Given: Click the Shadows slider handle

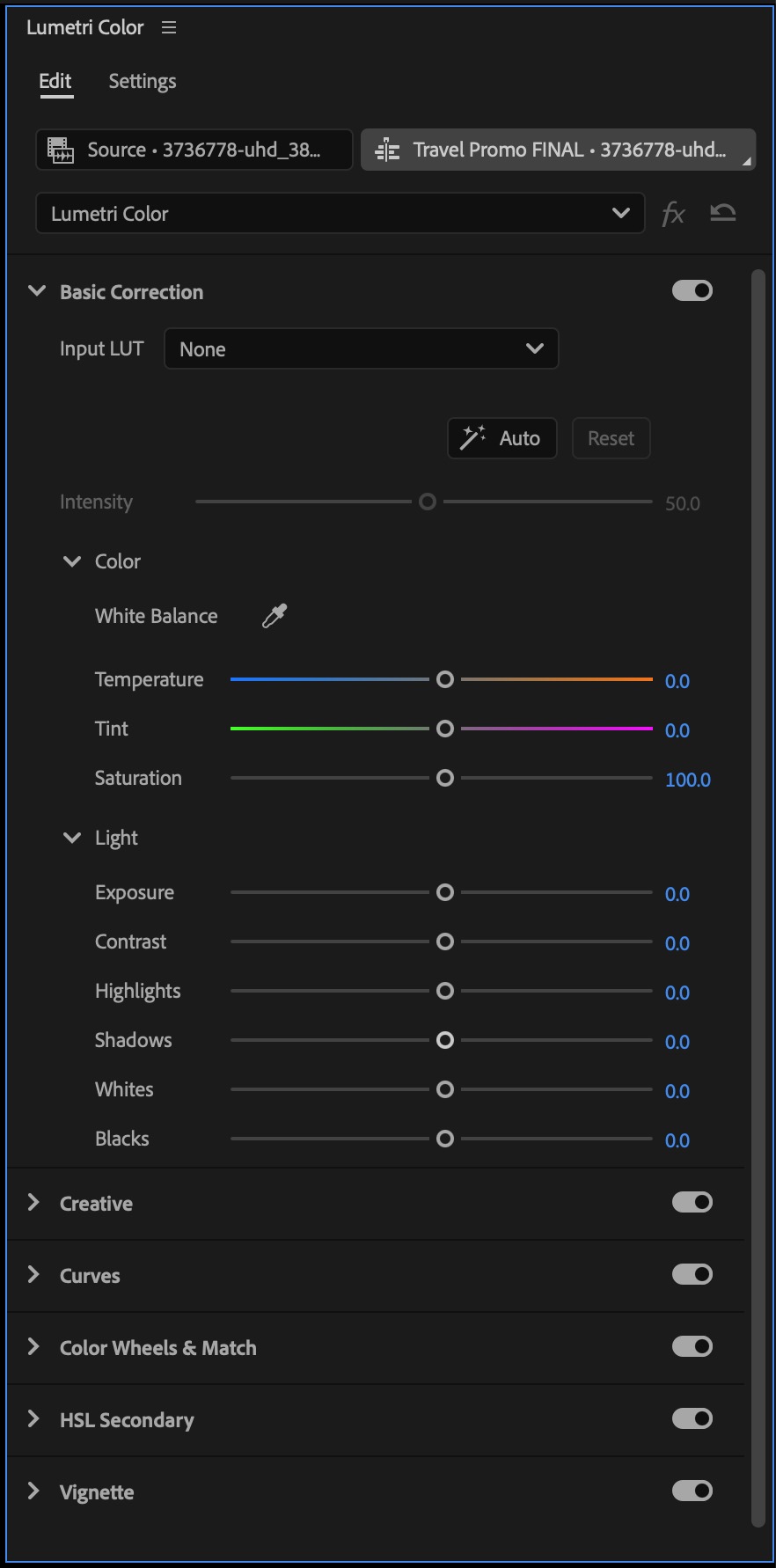Looking at the screenshot, I should pos(445,1040).
